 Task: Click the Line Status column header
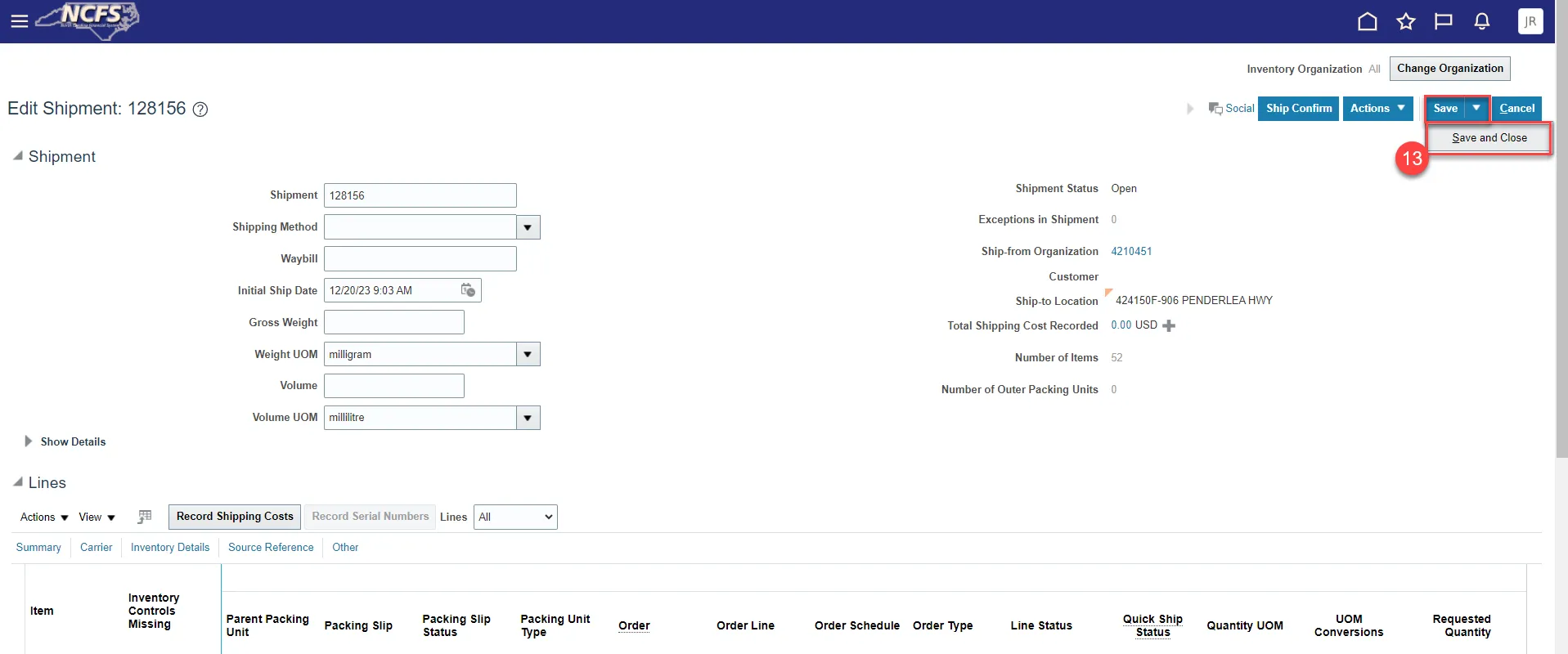tap(1041, 626)
